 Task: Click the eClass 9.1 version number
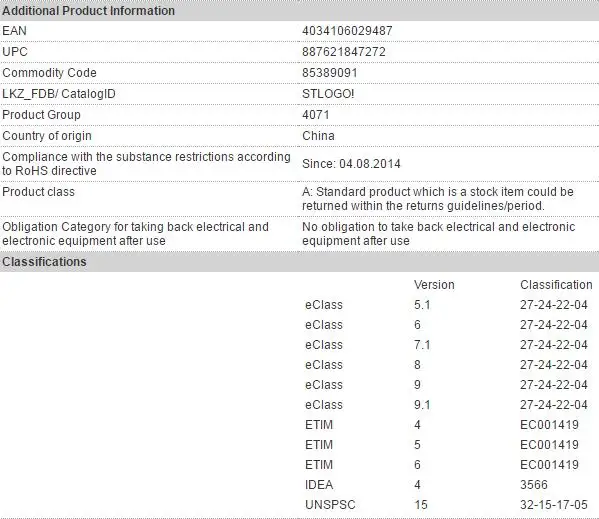click(422, 405)
